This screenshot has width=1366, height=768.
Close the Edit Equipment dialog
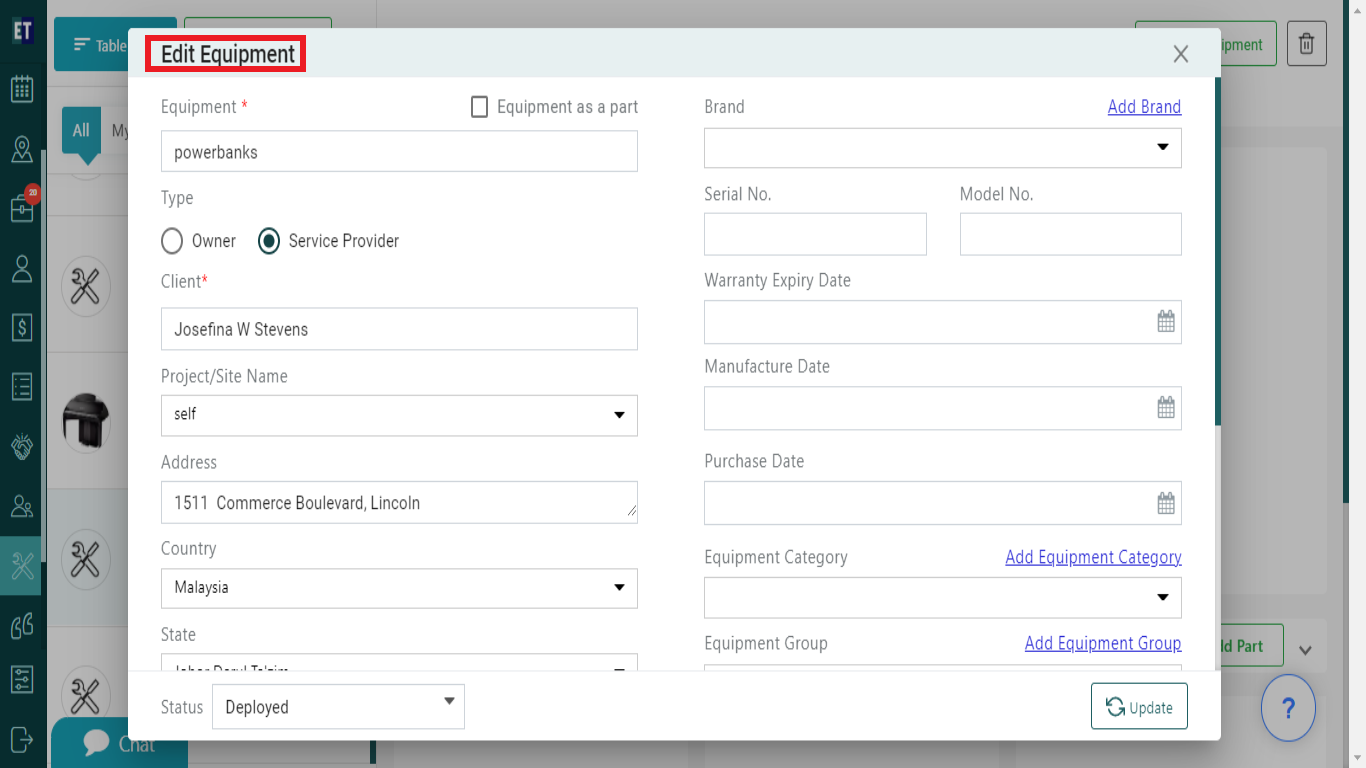1181,54
